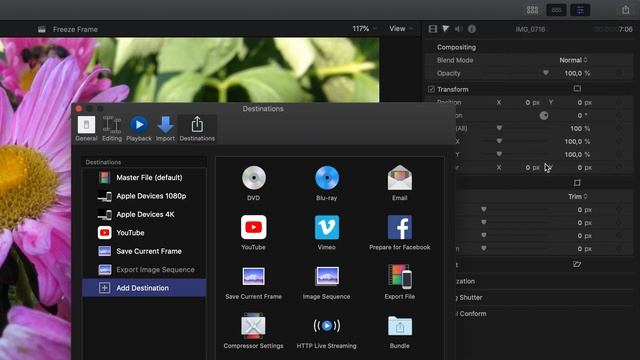Pick Save Current Frame icon in grid

tap(253, 276)
